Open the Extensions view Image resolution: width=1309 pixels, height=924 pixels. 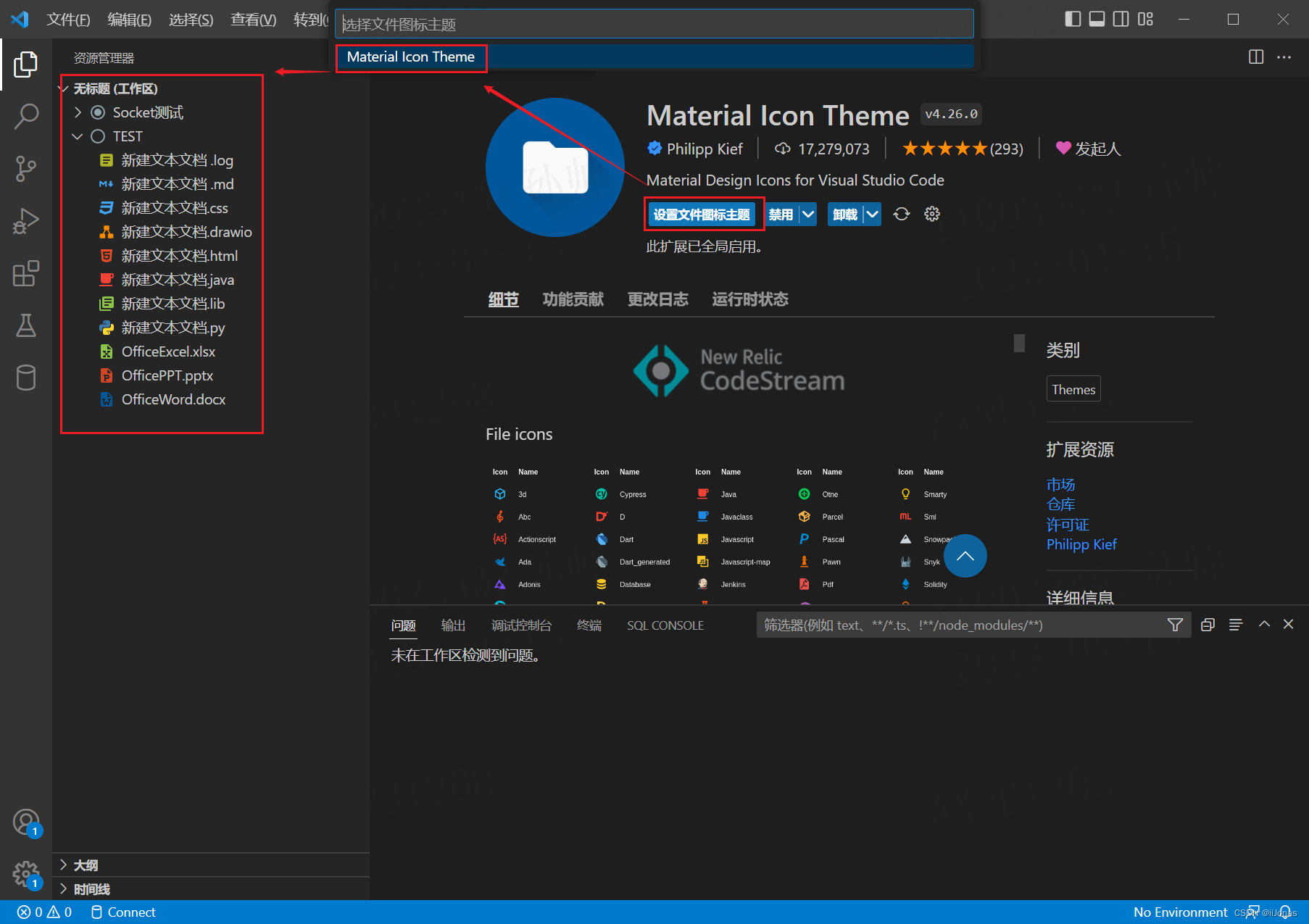pyautogui.click(x=26, y=273)
